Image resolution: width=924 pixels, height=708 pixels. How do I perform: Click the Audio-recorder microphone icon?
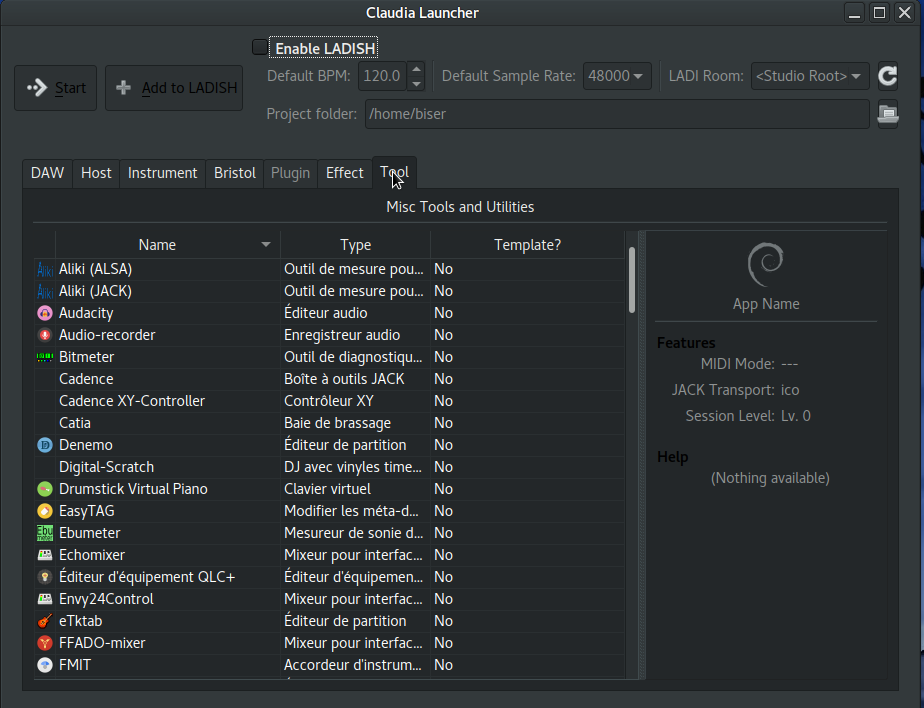(45, 335)
